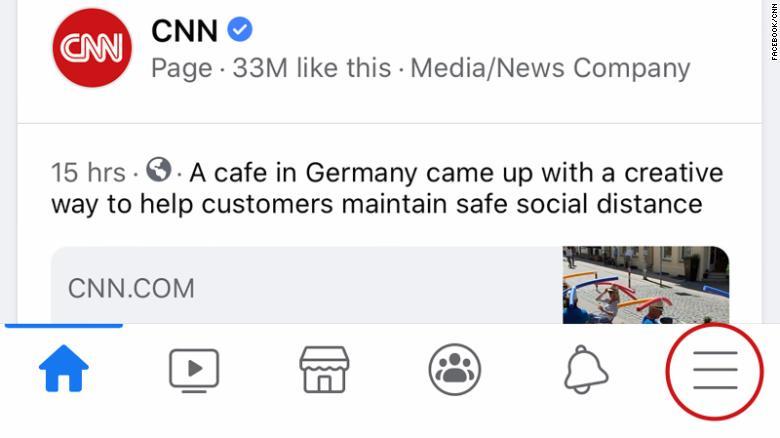Click the globe public-audience icon
Viewport: 780px width, 438px height.
coord(158,170)
